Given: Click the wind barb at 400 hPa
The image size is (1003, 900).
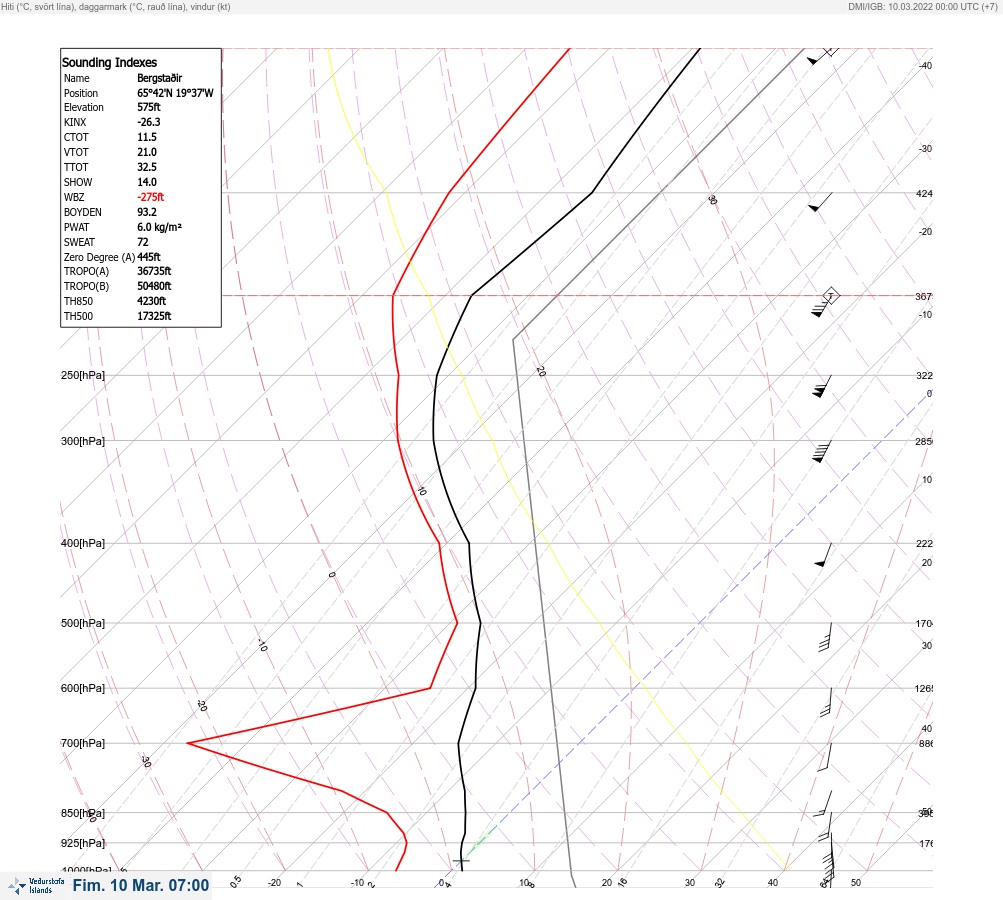Looking at the screenshot, I should [x=823, y=555].
